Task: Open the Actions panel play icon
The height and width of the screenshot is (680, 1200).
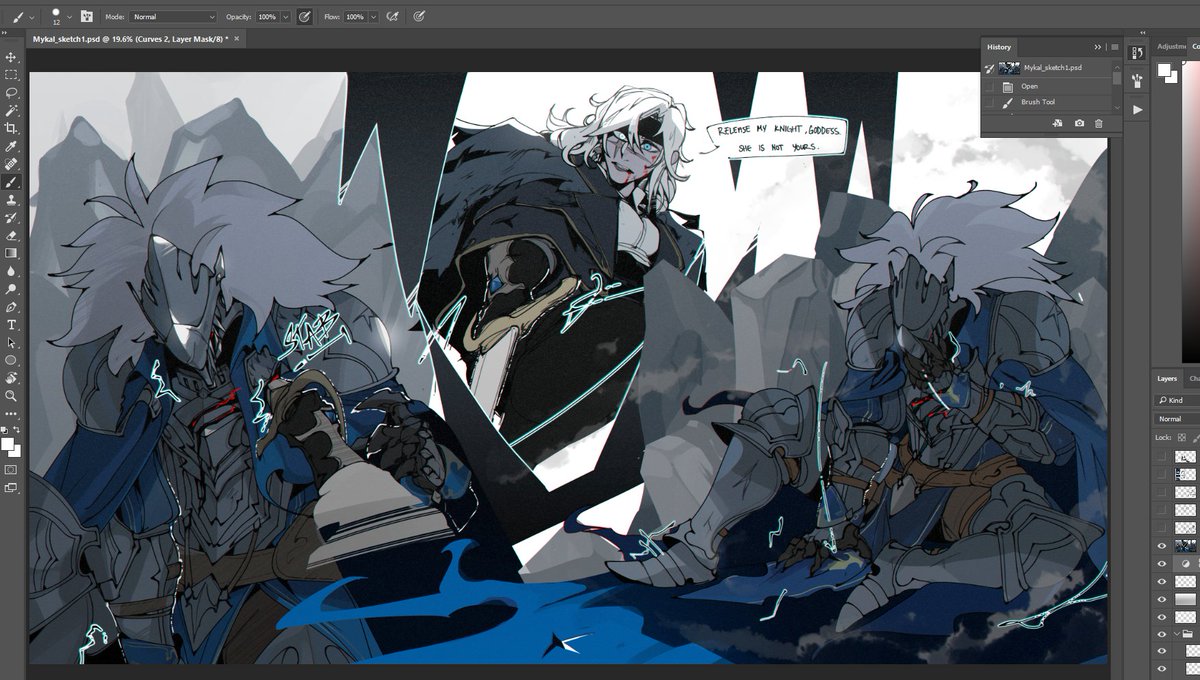Action: [x=1137, y=109]
